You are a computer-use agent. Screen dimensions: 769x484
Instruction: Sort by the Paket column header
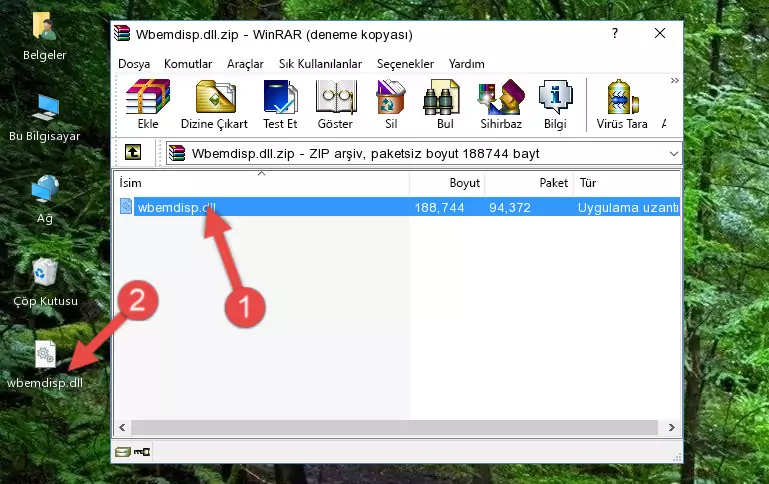point(529,182)
